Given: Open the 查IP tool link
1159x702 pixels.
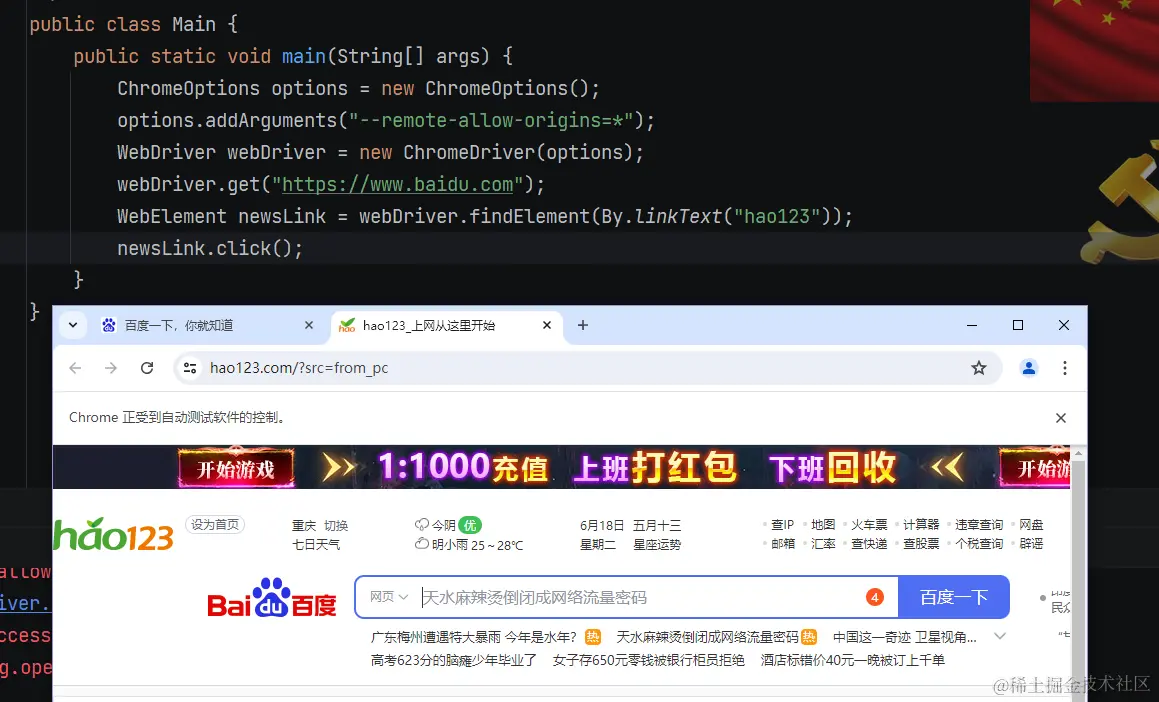Looking at the screenshot, I should [782, 525].
